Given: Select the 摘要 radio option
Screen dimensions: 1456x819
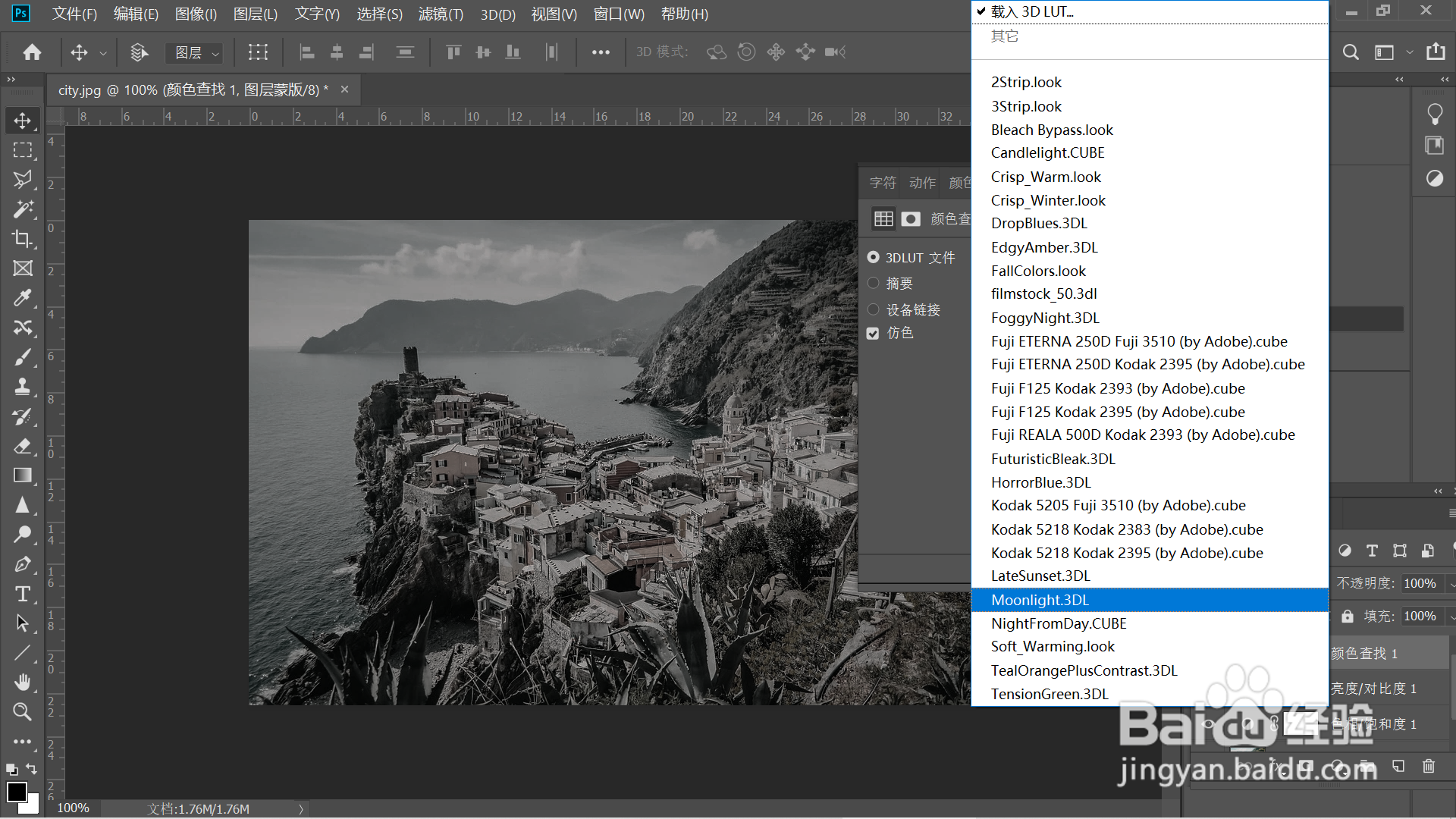Looking at the screenshot, I should pos(873,284).
